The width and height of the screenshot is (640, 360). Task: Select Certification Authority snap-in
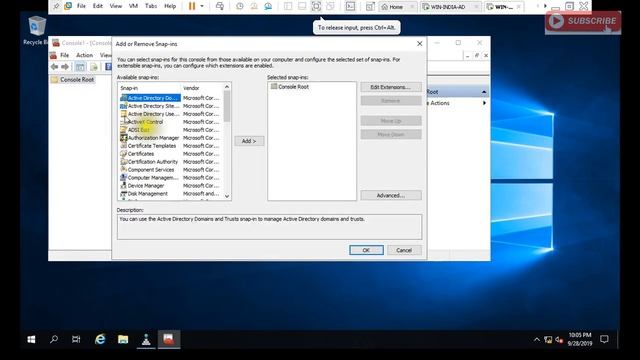171,162
